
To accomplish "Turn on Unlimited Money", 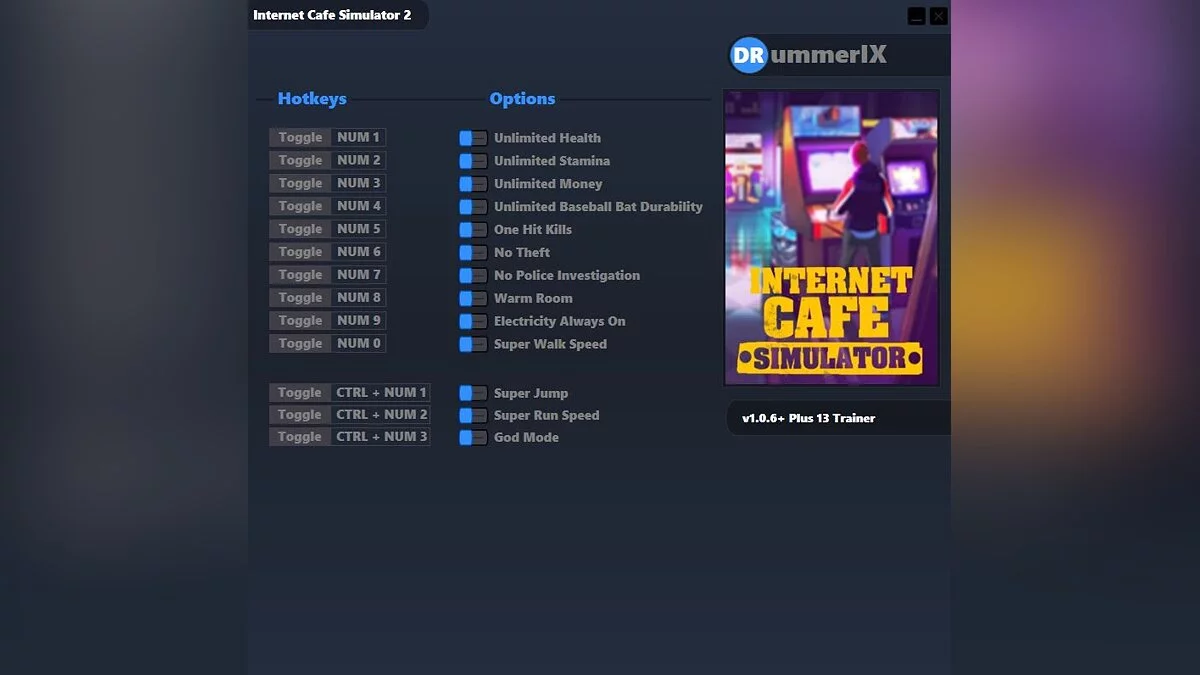I will point(472,184).
